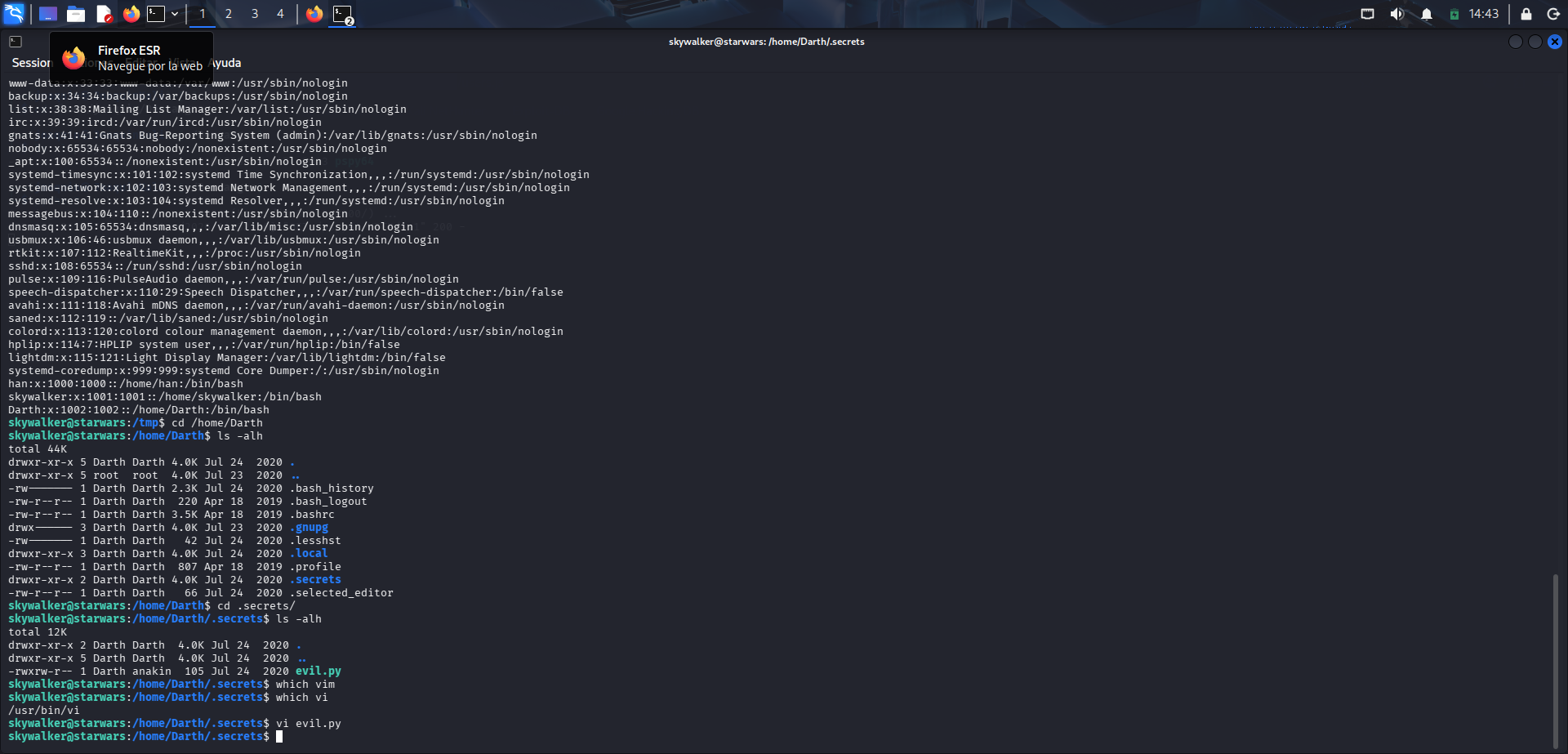Select the Firefox window in the taskbar
Viewport: 1568px width, 754px height.
(314, 14)
